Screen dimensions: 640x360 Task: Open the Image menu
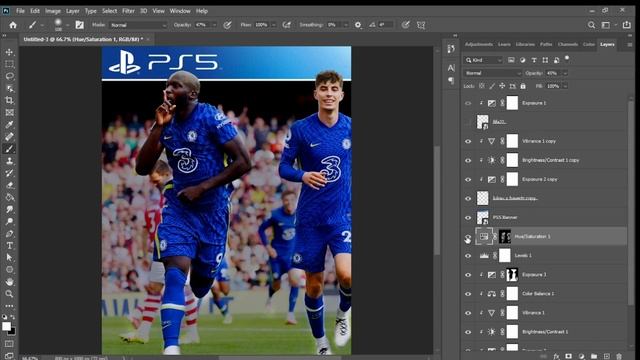click(53, 11)
